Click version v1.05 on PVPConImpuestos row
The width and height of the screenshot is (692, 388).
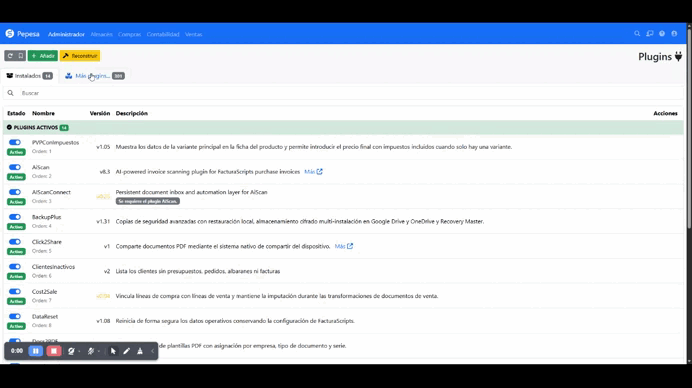pyautogui.click(x=103, y=147)
